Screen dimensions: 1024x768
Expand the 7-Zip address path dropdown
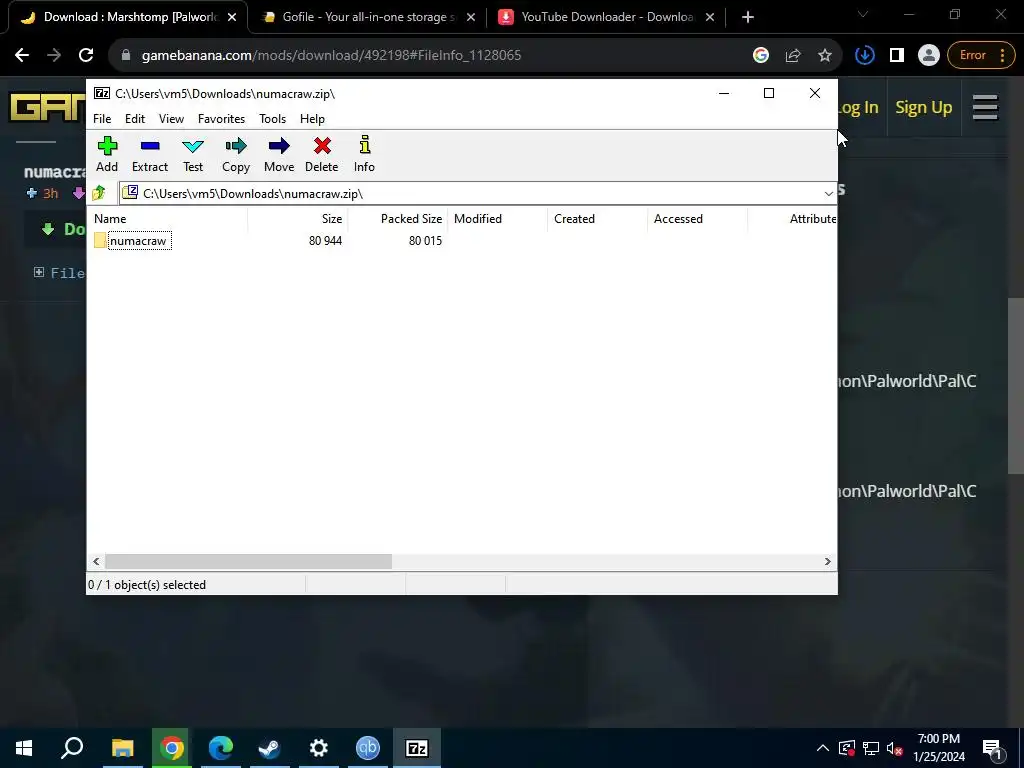[828, 193]
